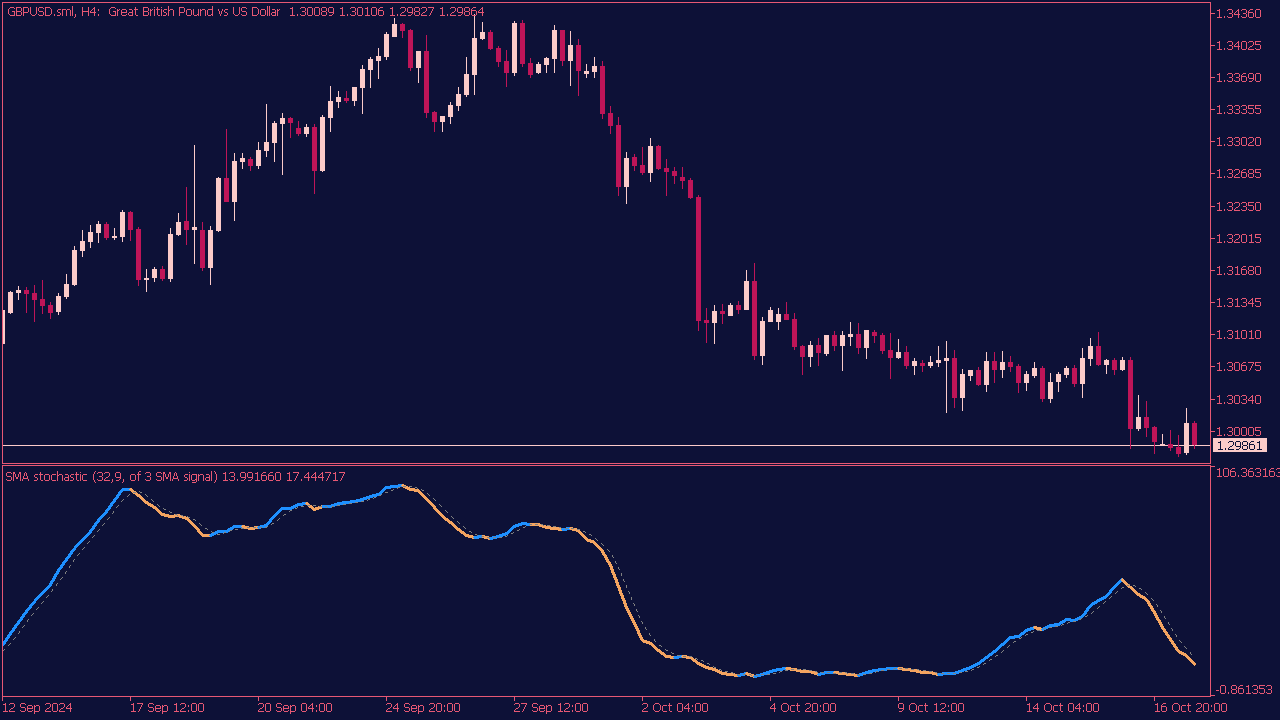The height and width of the screenshot is (720, 1280).
Task: Click the 1.34025 price scale label
Action: point(1238,45)
